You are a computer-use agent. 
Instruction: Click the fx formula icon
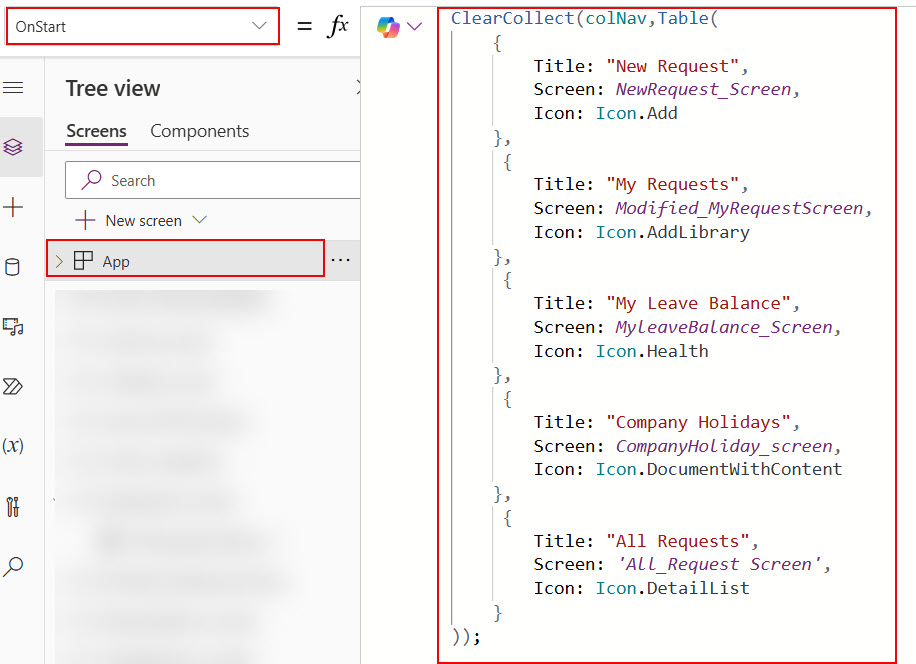[338, 26]
